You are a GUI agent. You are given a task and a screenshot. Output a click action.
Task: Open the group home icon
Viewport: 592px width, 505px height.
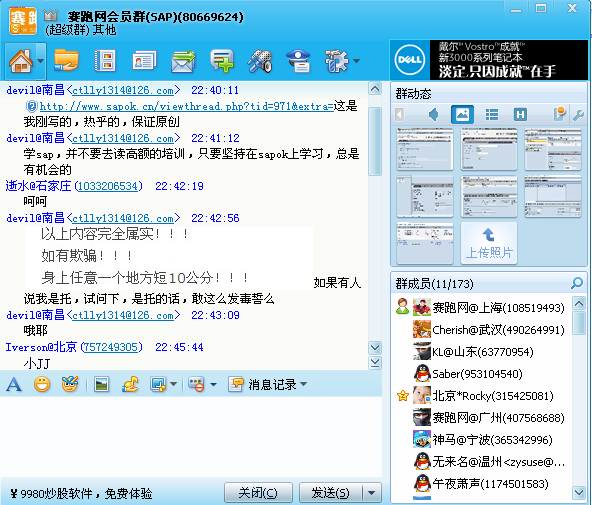click(20, 60)
